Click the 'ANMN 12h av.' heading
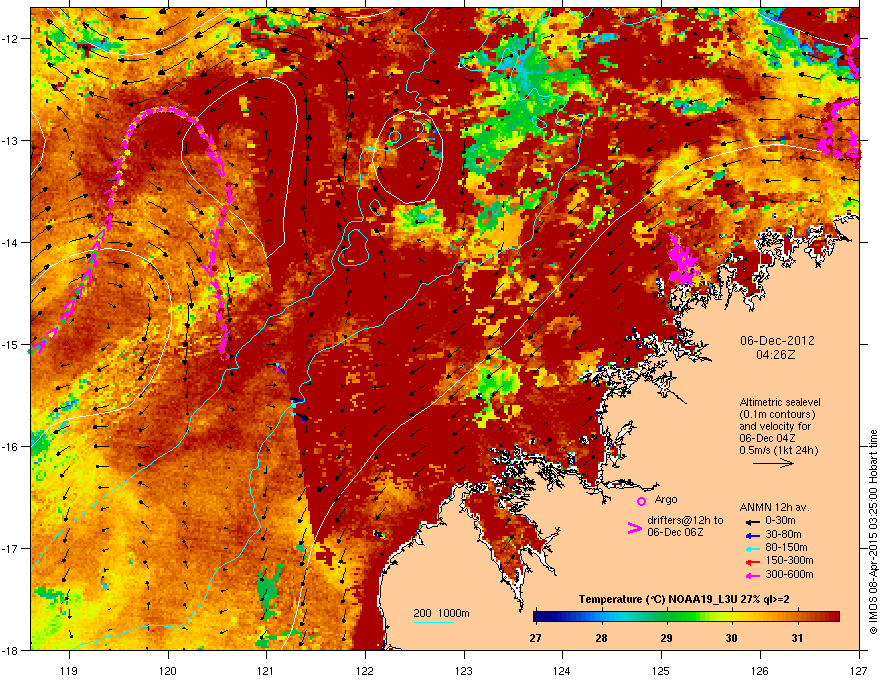 (x=774, y=507)
